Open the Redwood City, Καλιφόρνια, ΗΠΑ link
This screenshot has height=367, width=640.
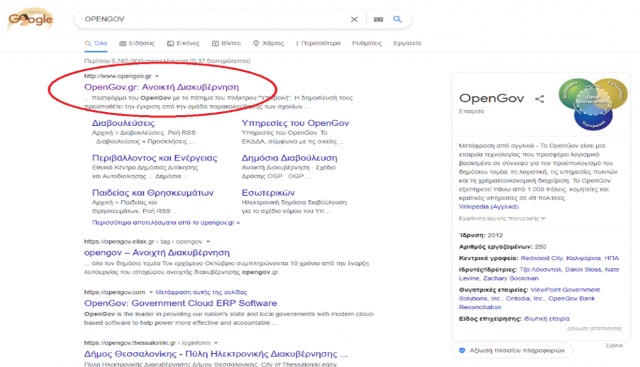569,258
